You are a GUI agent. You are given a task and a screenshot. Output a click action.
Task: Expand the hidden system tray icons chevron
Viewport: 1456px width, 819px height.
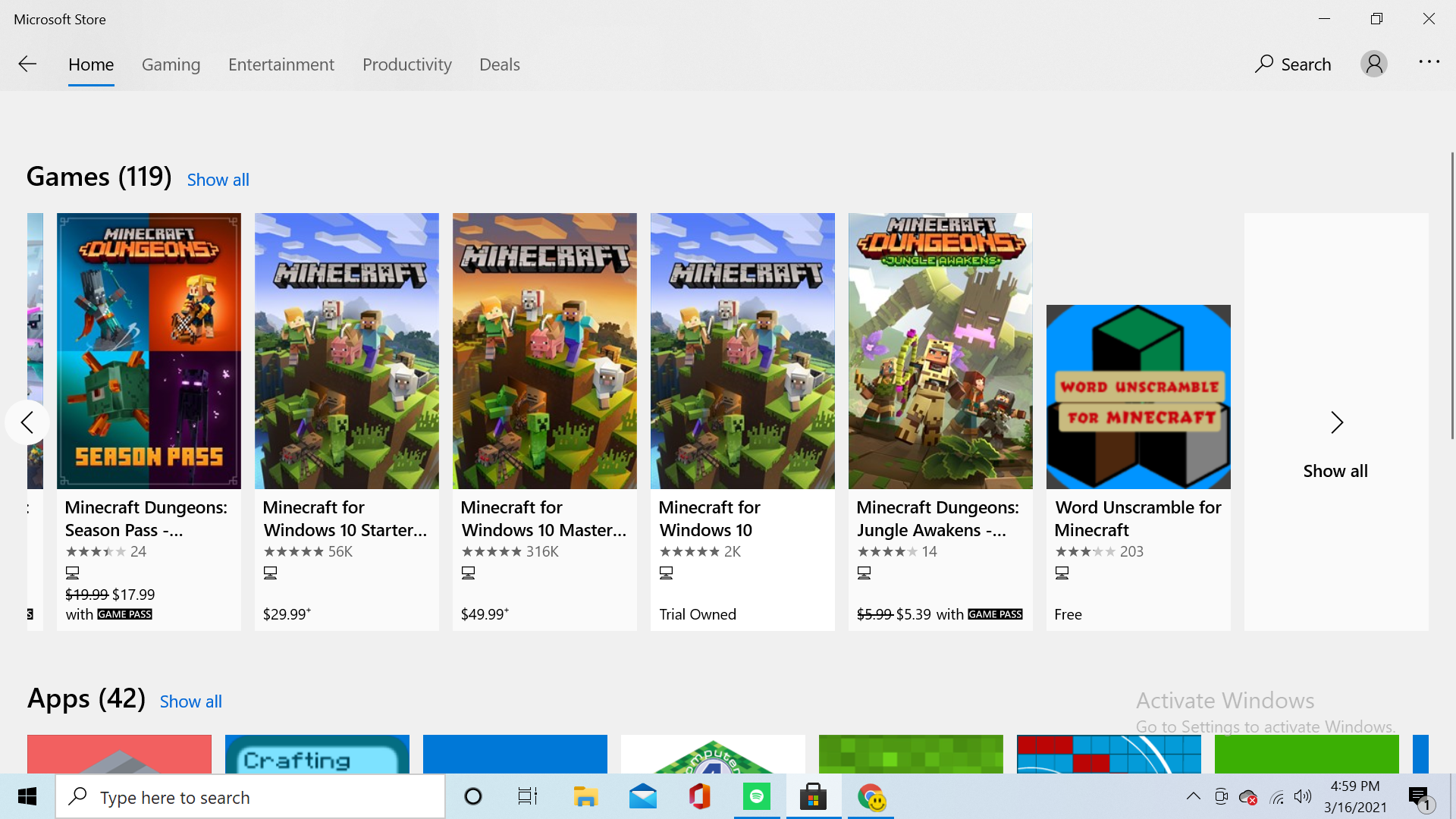pyautogui.click(x=1193, y=796)
